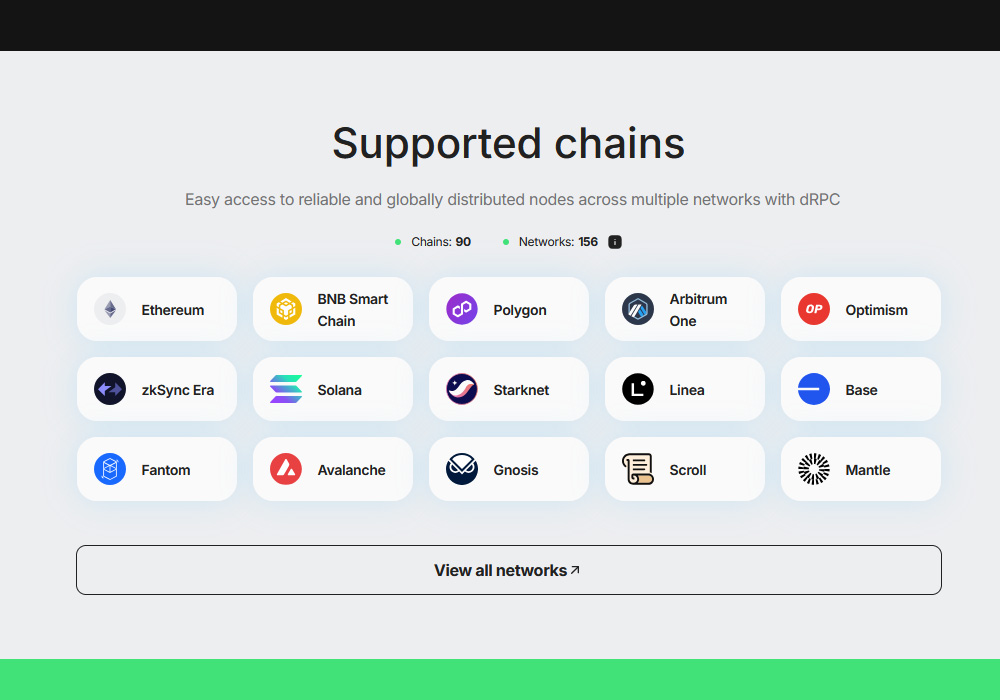Click the zkSync Era arrows icon
The height and width of the screenshot is (700, 1000).
(x=110, y=389)
